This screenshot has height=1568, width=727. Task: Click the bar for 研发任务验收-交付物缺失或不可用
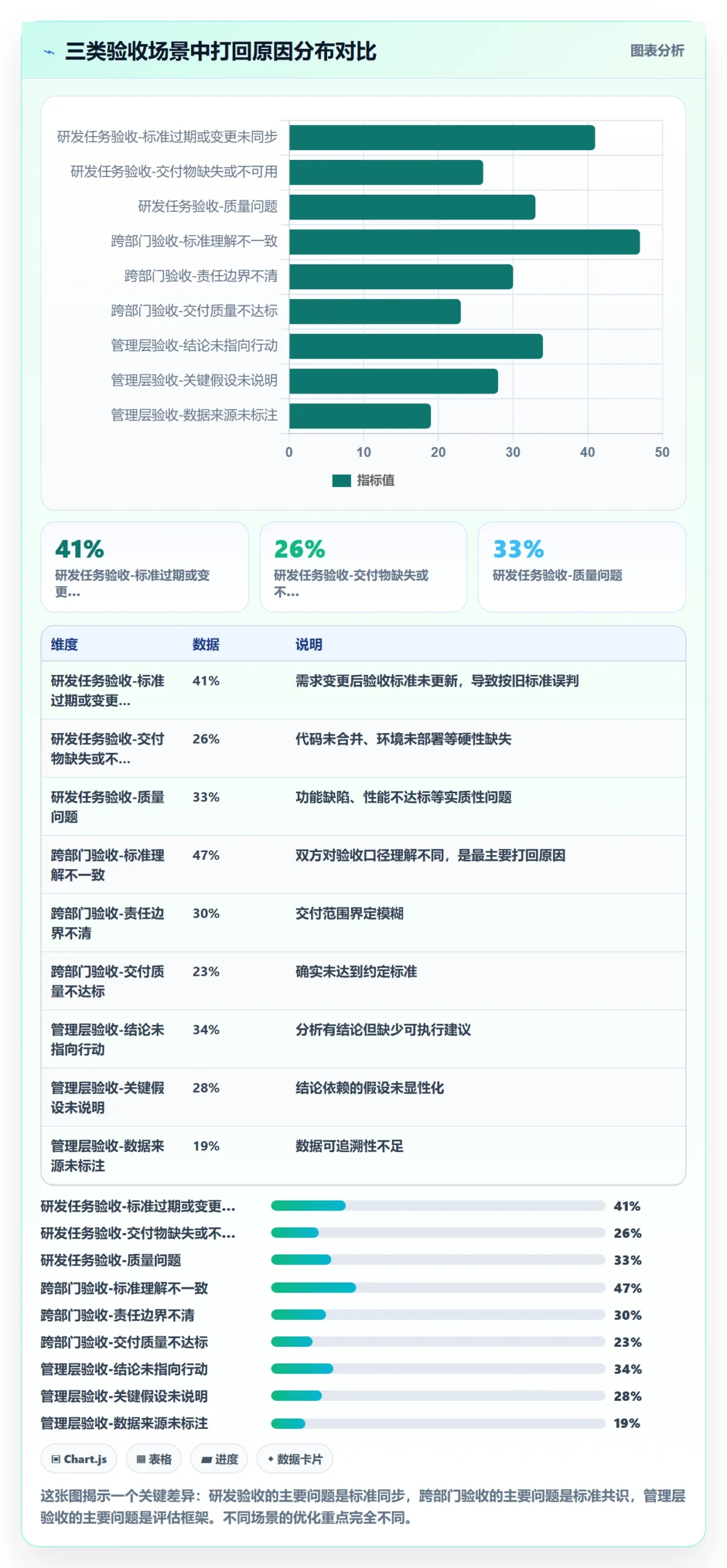pos(386,173)
